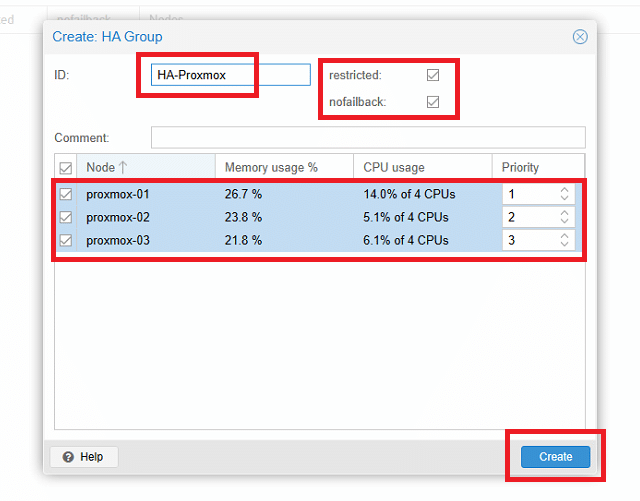Increase proxmox-01 priority with up arrow
The width and height of the screenshot is (640, 501).
coord(564,190)
